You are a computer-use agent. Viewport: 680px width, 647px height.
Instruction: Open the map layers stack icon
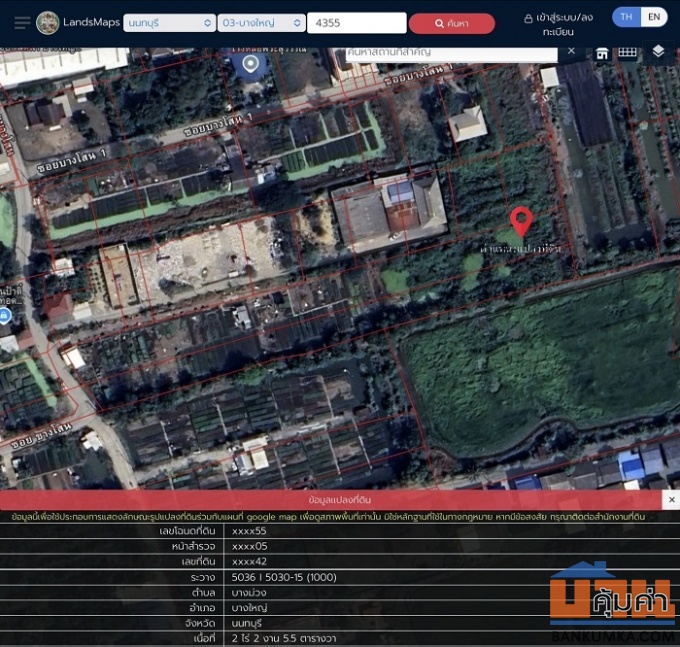tap(658, 52)
